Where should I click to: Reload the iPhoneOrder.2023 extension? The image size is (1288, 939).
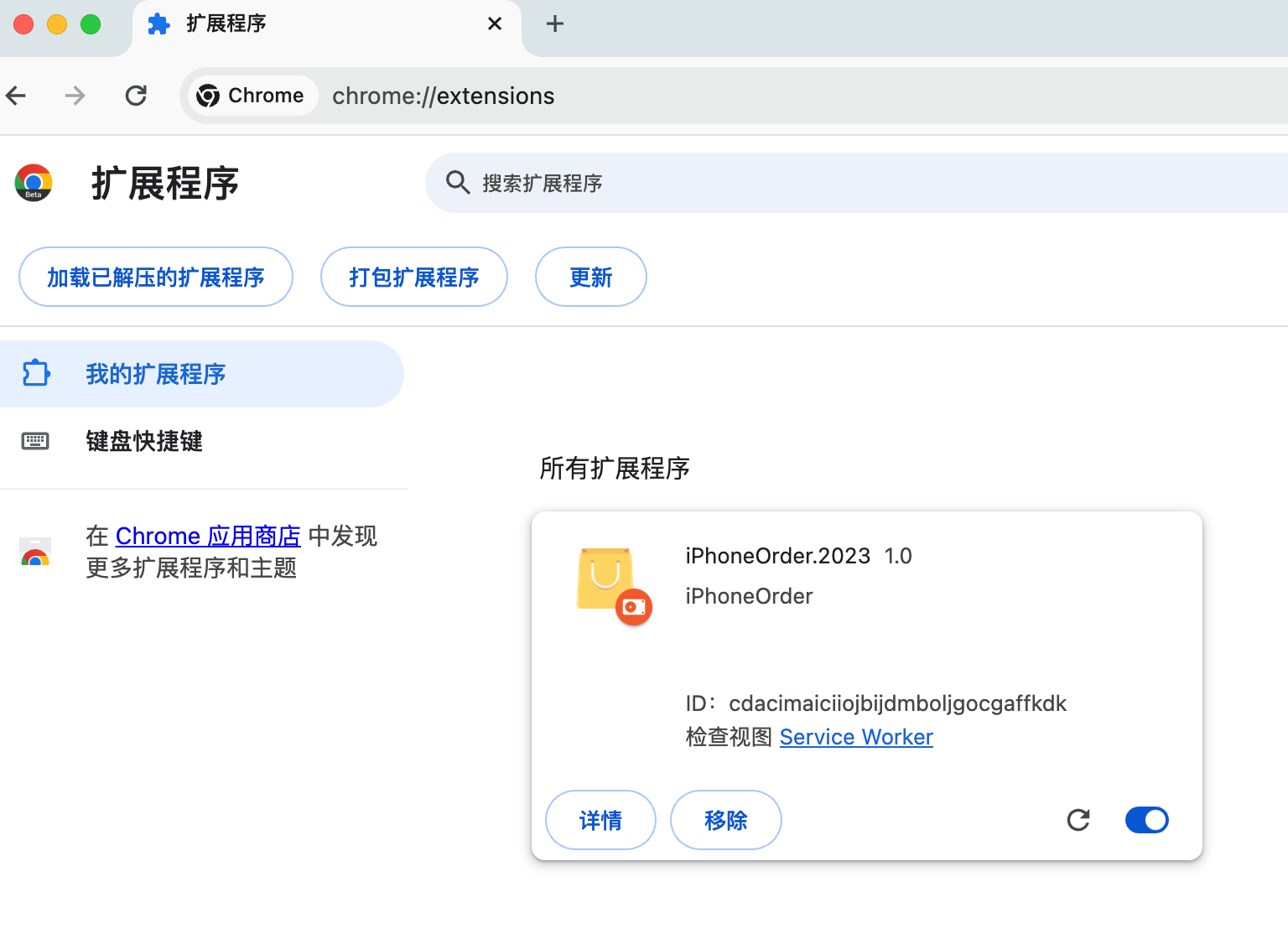(1078, 820)
